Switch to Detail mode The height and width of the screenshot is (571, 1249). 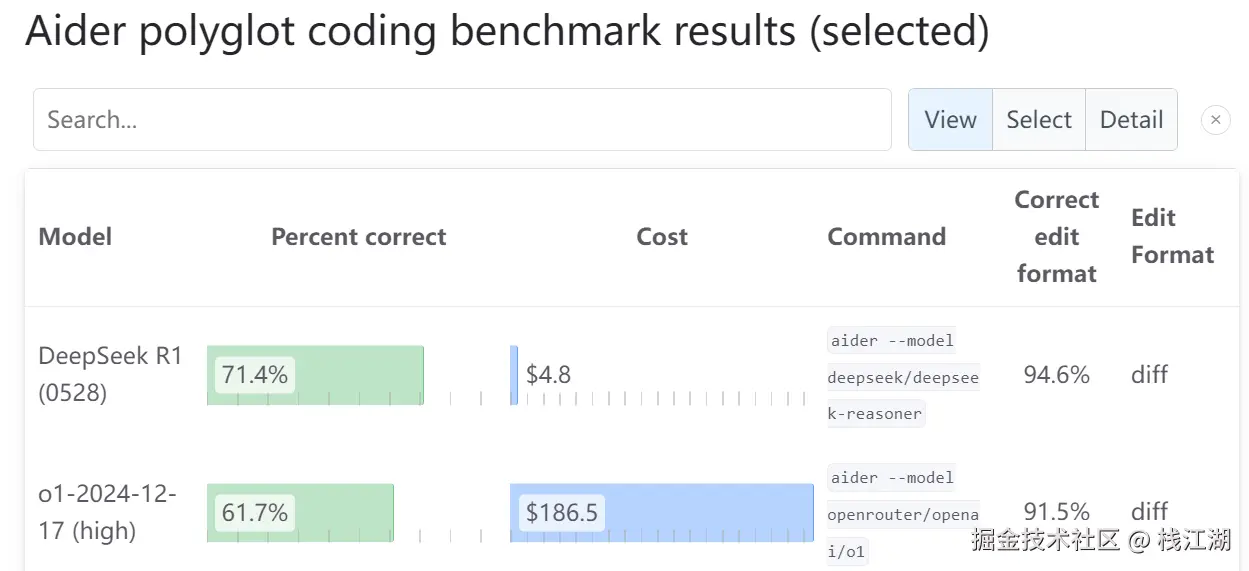pos(1131,120)
